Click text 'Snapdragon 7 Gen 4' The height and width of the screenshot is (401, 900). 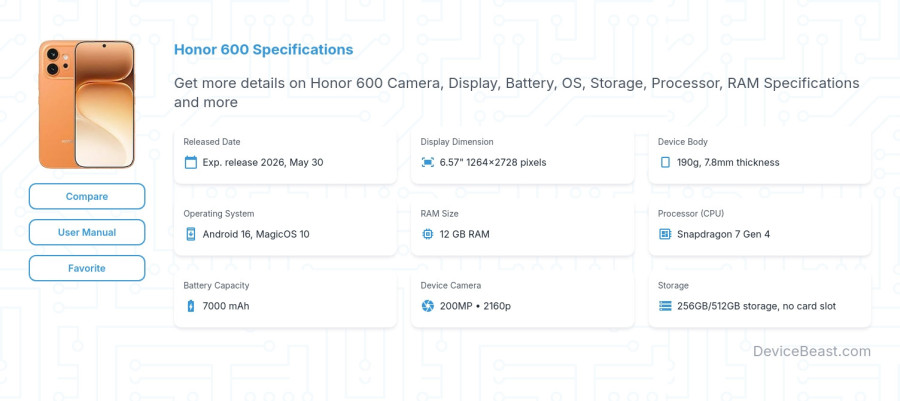(x=723, y=234)
